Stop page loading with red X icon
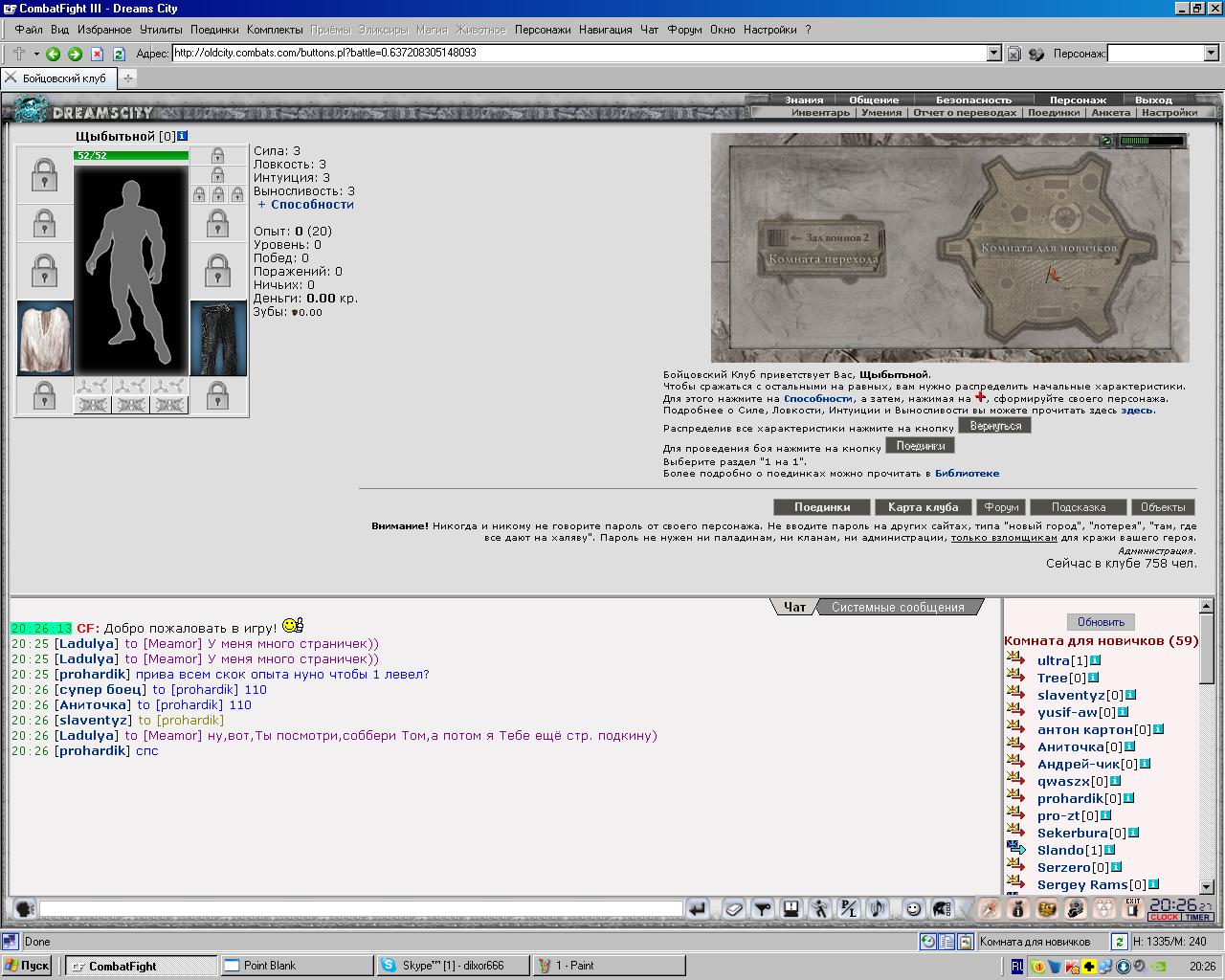 click(97, 54)
